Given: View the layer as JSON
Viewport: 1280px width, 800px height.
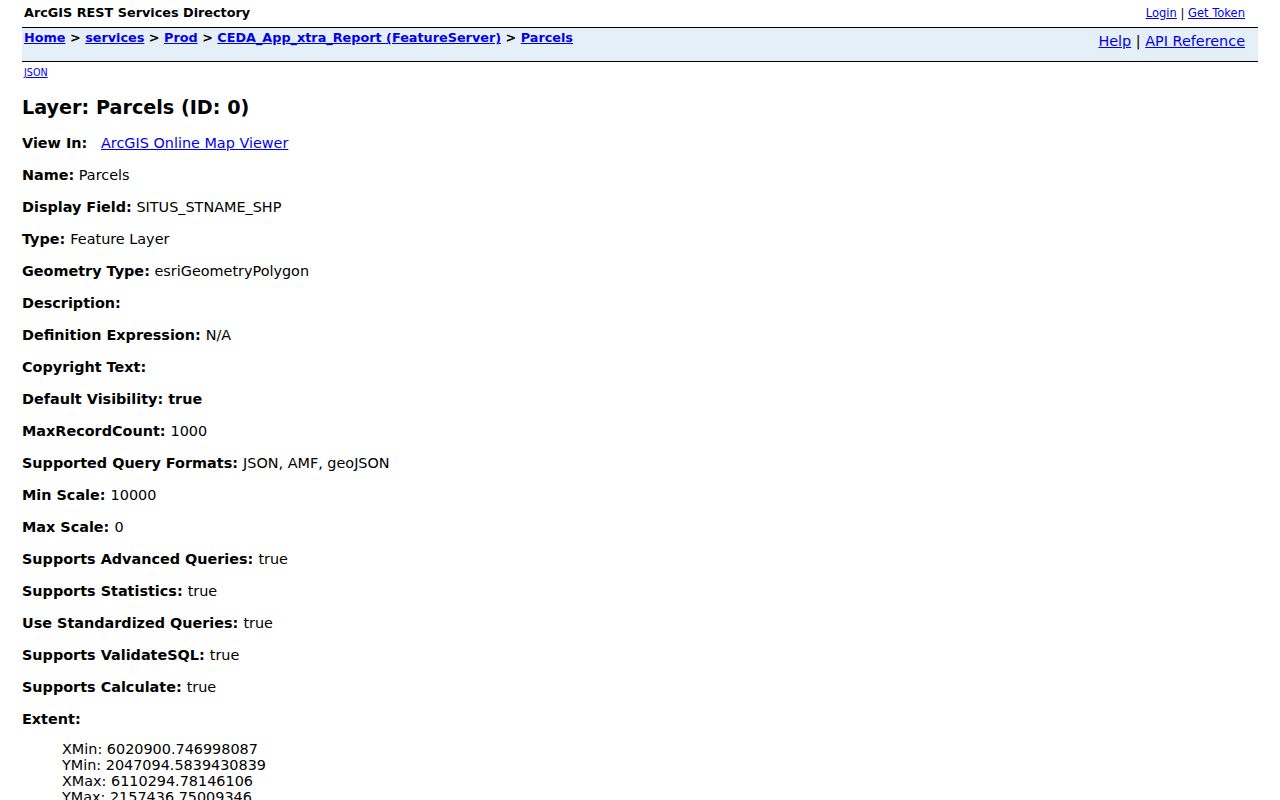Looking at the screenshot, I should pyautogui.click(x=35, y=72).
